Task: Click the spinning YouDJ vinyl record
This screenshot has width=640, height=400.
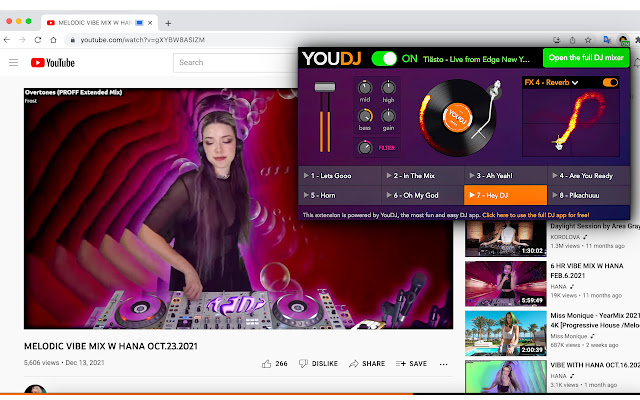Action: click(x=458, y=118)
